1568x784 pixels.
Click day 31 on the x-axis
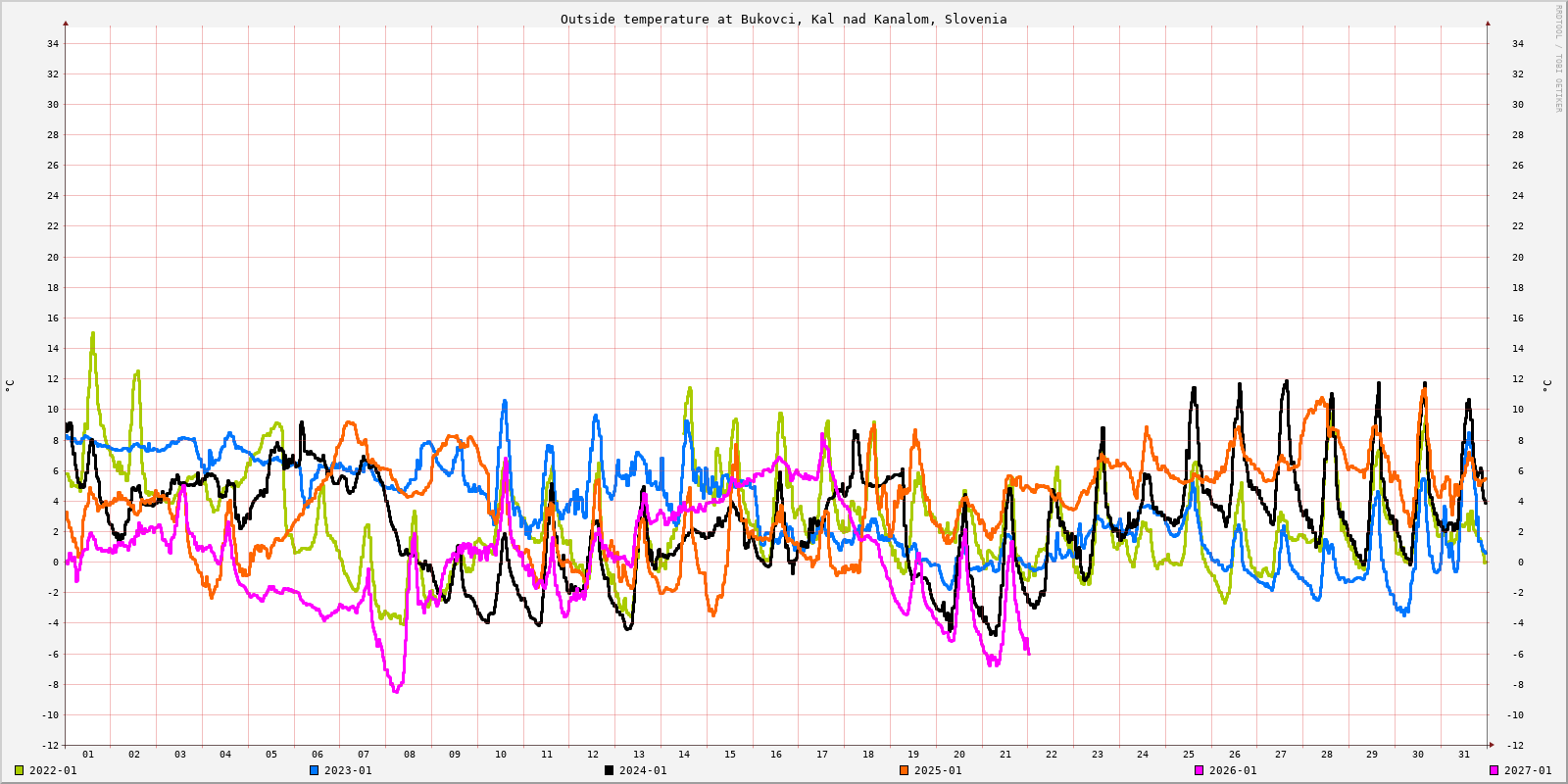[x=1464, y=755]
